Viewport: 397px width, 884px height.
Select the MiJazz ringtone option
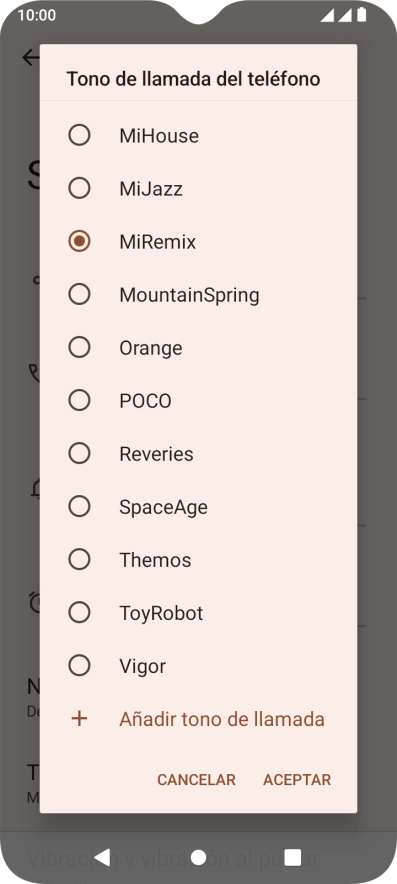pyautogui.click(x=198, y=188)
